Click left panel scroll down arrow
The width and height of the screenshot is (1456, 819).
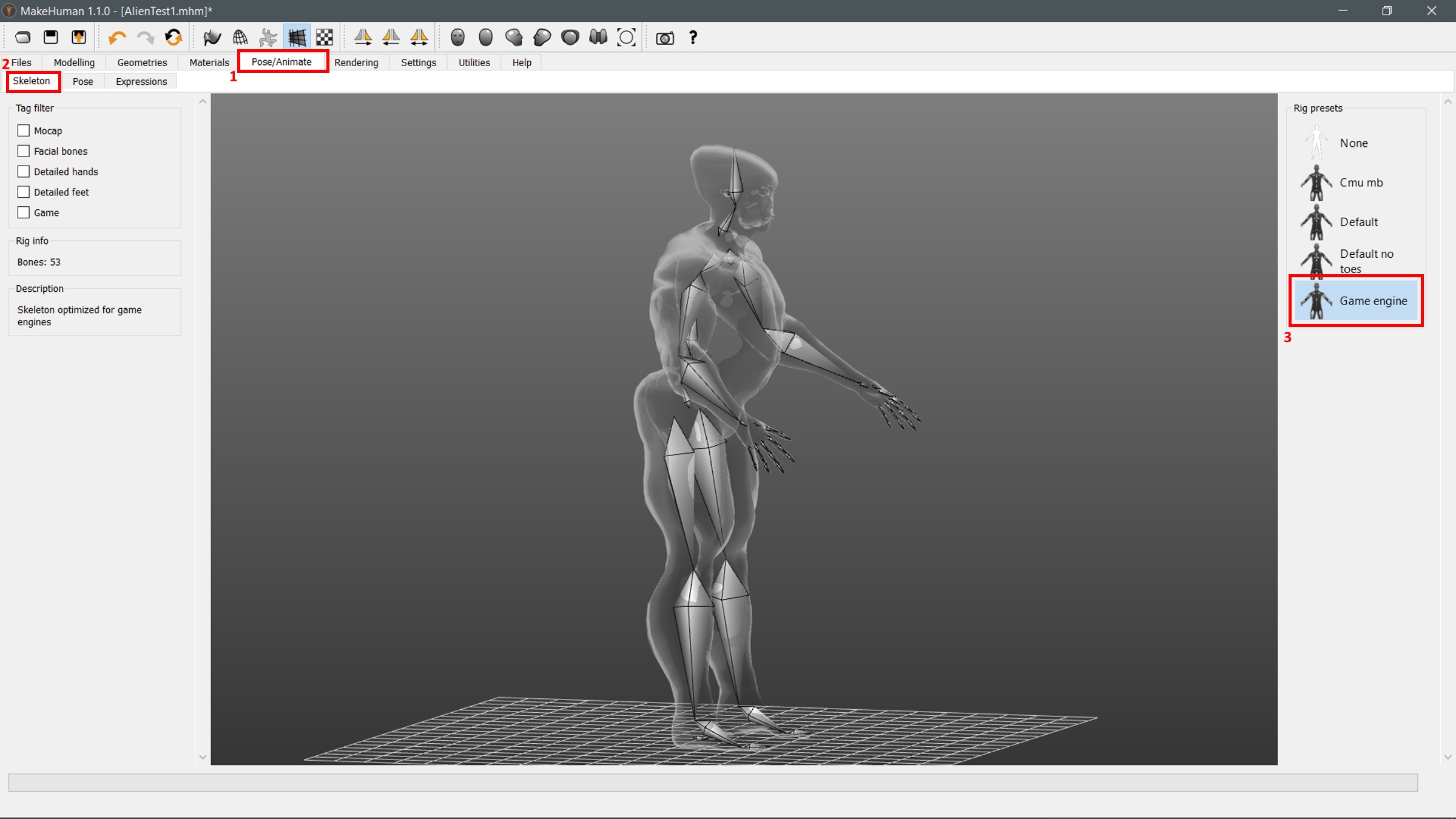coord(203,757)
